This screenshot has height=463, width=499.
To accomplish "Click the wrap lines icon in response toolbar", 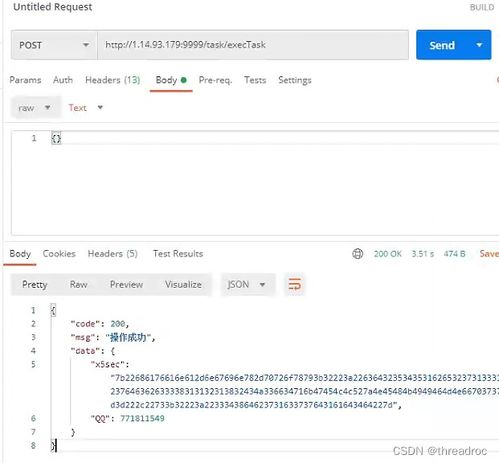I will pos(295,284).
